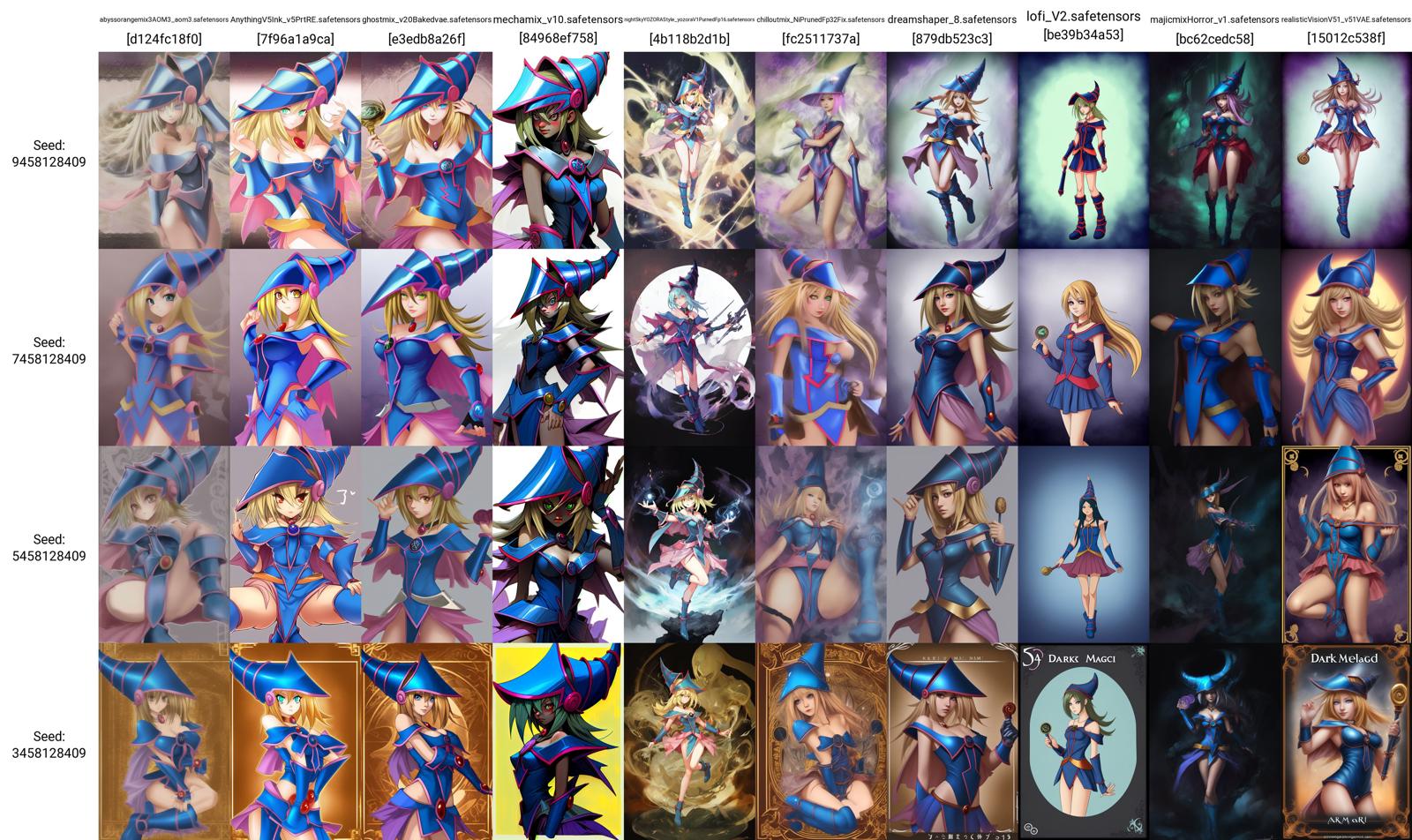
Task: Click the dreamshaper_8.safetensors column header
Action: pyautogui.click(x=951, y=19)
